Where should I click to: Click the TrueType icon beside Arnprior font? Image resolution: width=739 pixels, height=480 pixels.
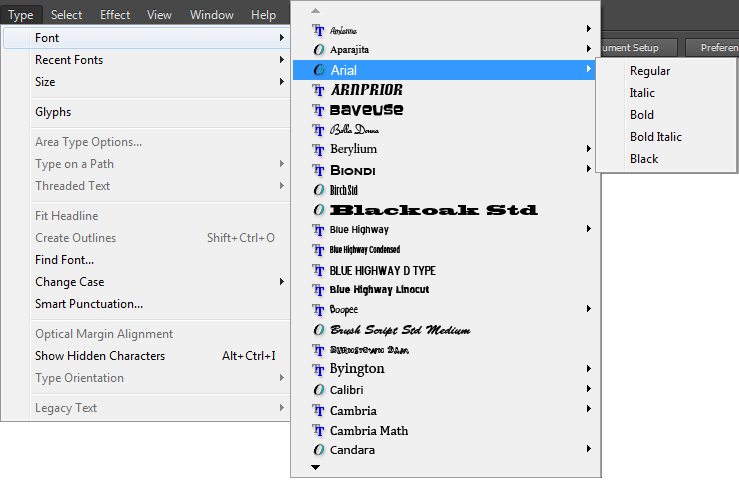click(319, 90)
